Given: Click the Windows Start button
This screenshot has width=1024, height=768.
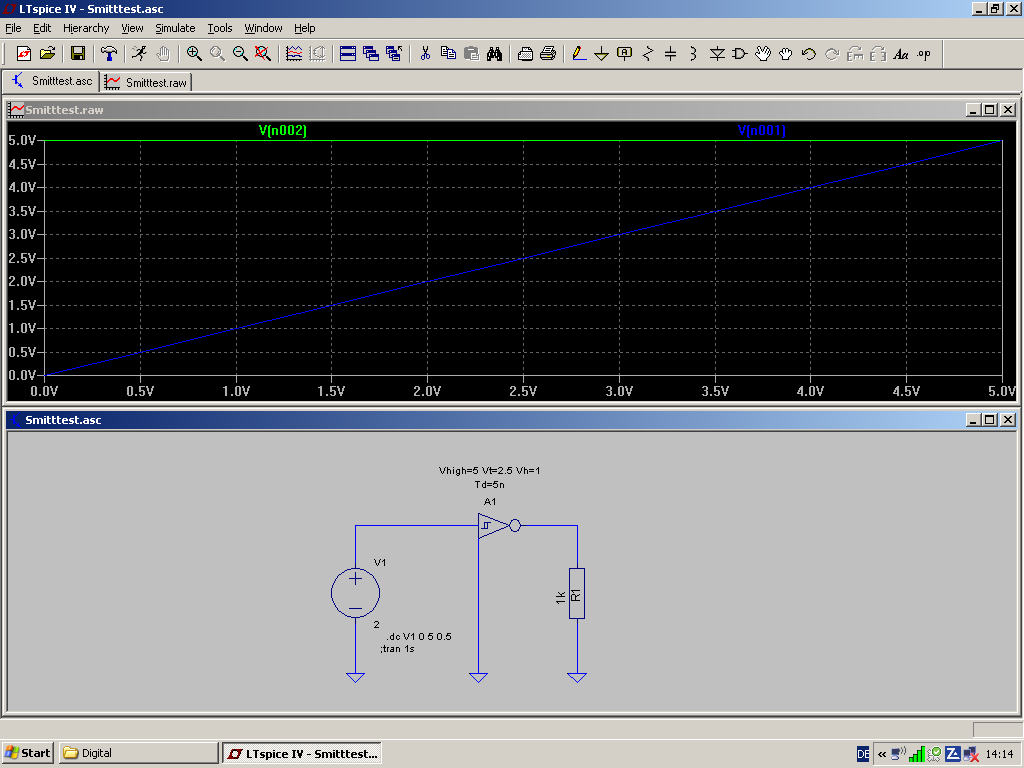Looking at the screenshot, I should pos(28,753).
